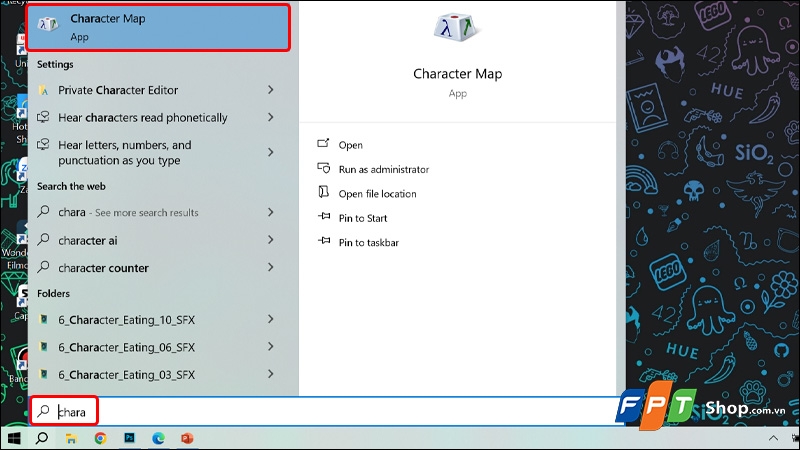This screenshot has height=450, width=800.
Task: Open the Character Map app result
Action: (158, 27)
